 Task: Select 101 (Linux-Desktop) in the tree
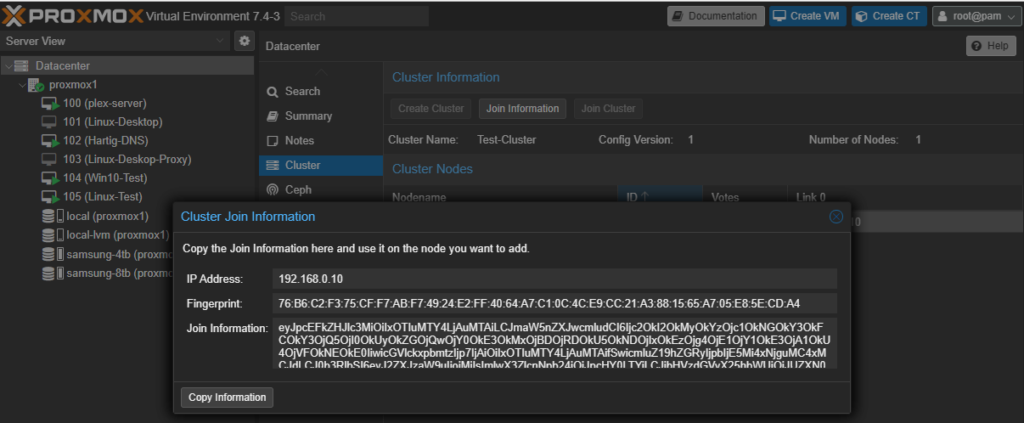coord(113,122)
